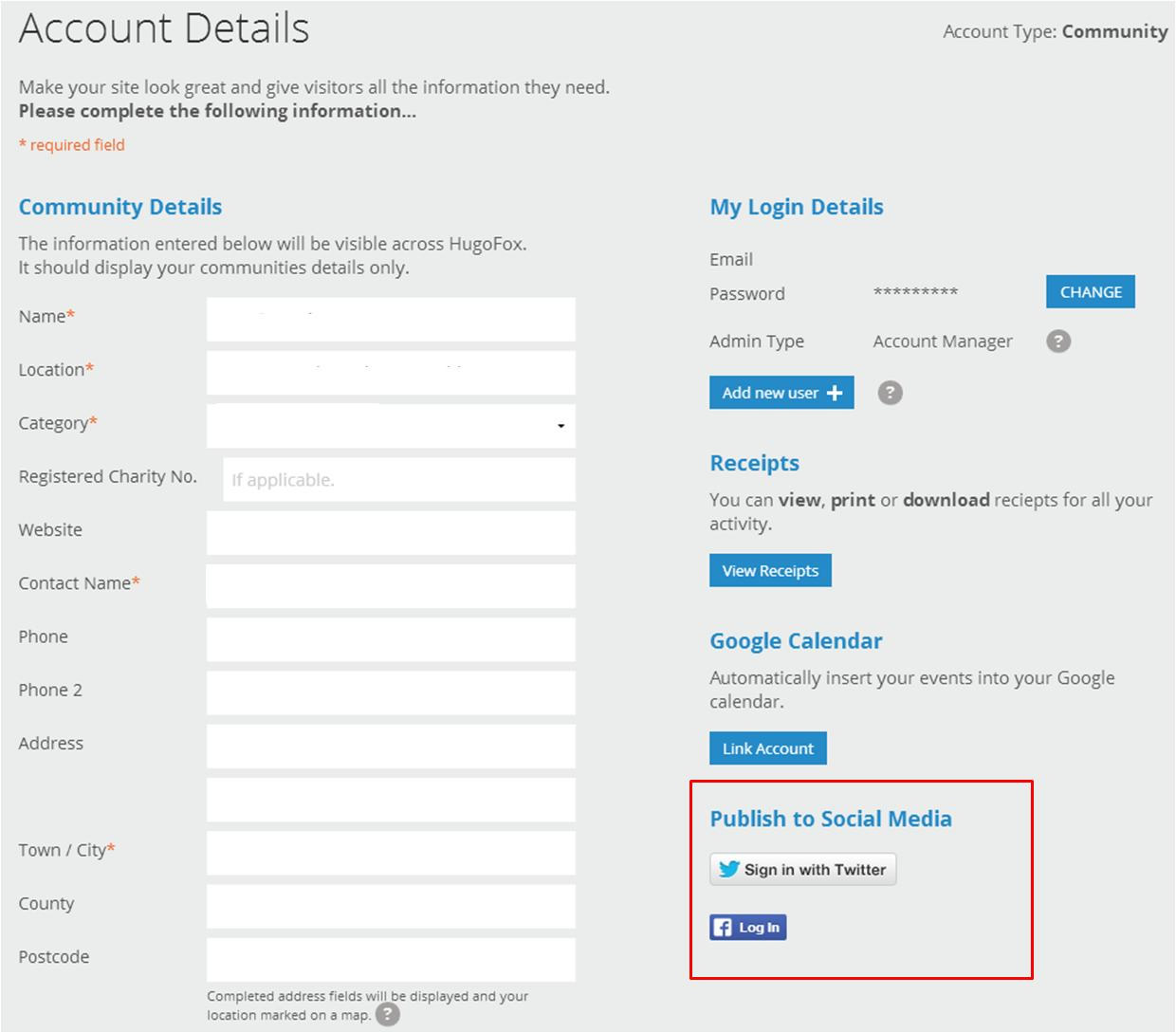
Task: Click the Contact Name field
Action: [391, 585]
